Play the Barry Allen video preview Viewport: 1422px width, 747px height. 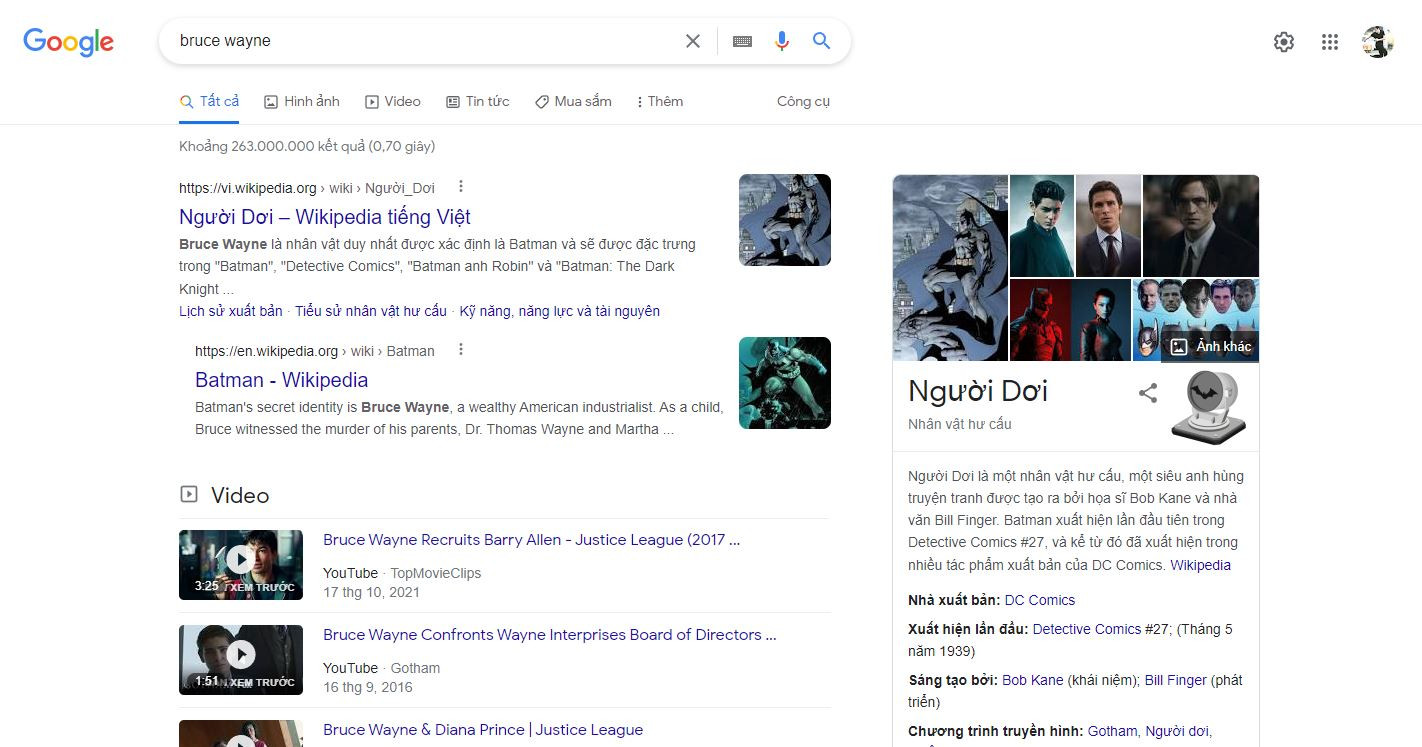pyautogui.click(x=241, y=565)
